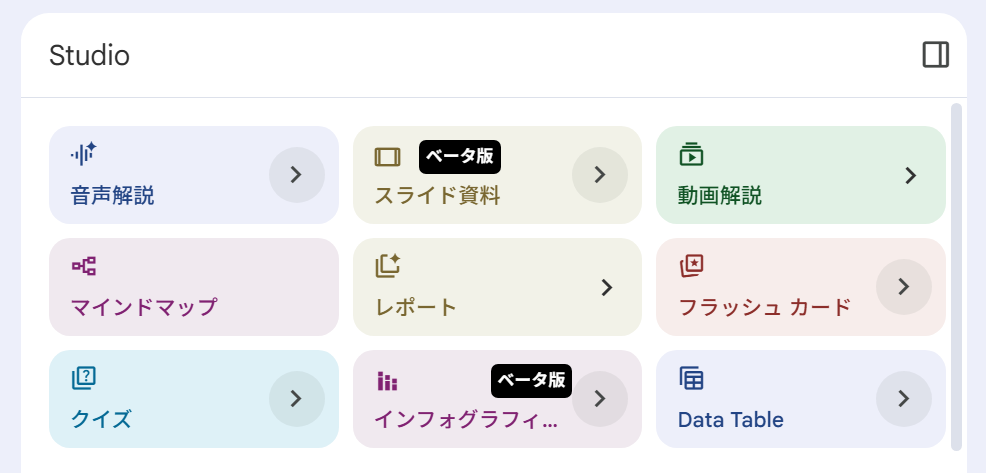Expand クイズ options chevron

[x=296, y=398]
